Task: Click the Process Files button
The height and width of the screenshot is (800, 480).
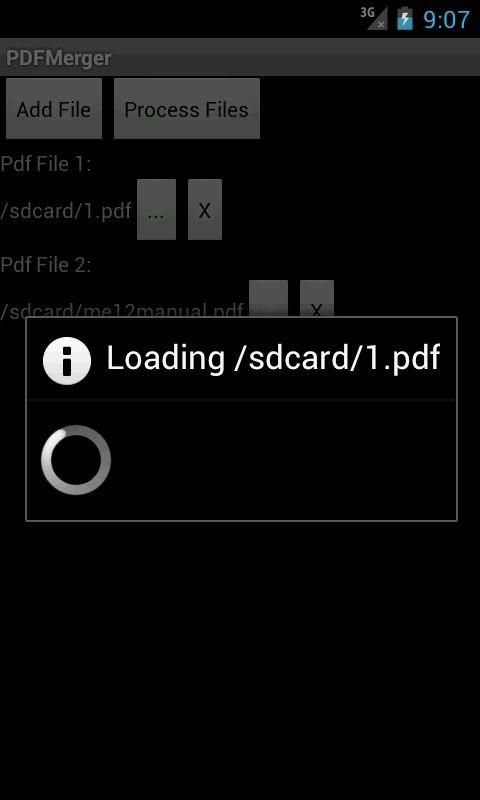Action: 187,108
